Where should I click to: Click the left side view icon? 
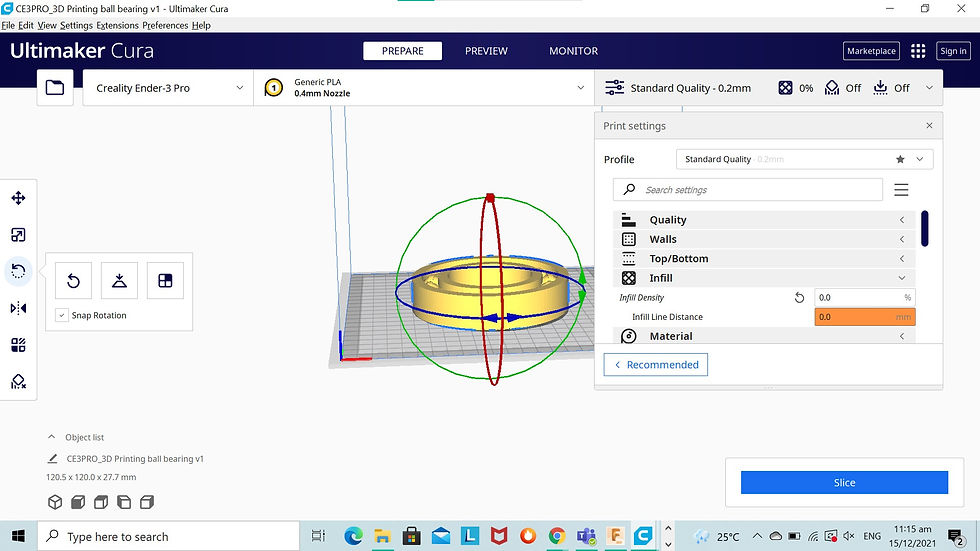coord(124,502)
